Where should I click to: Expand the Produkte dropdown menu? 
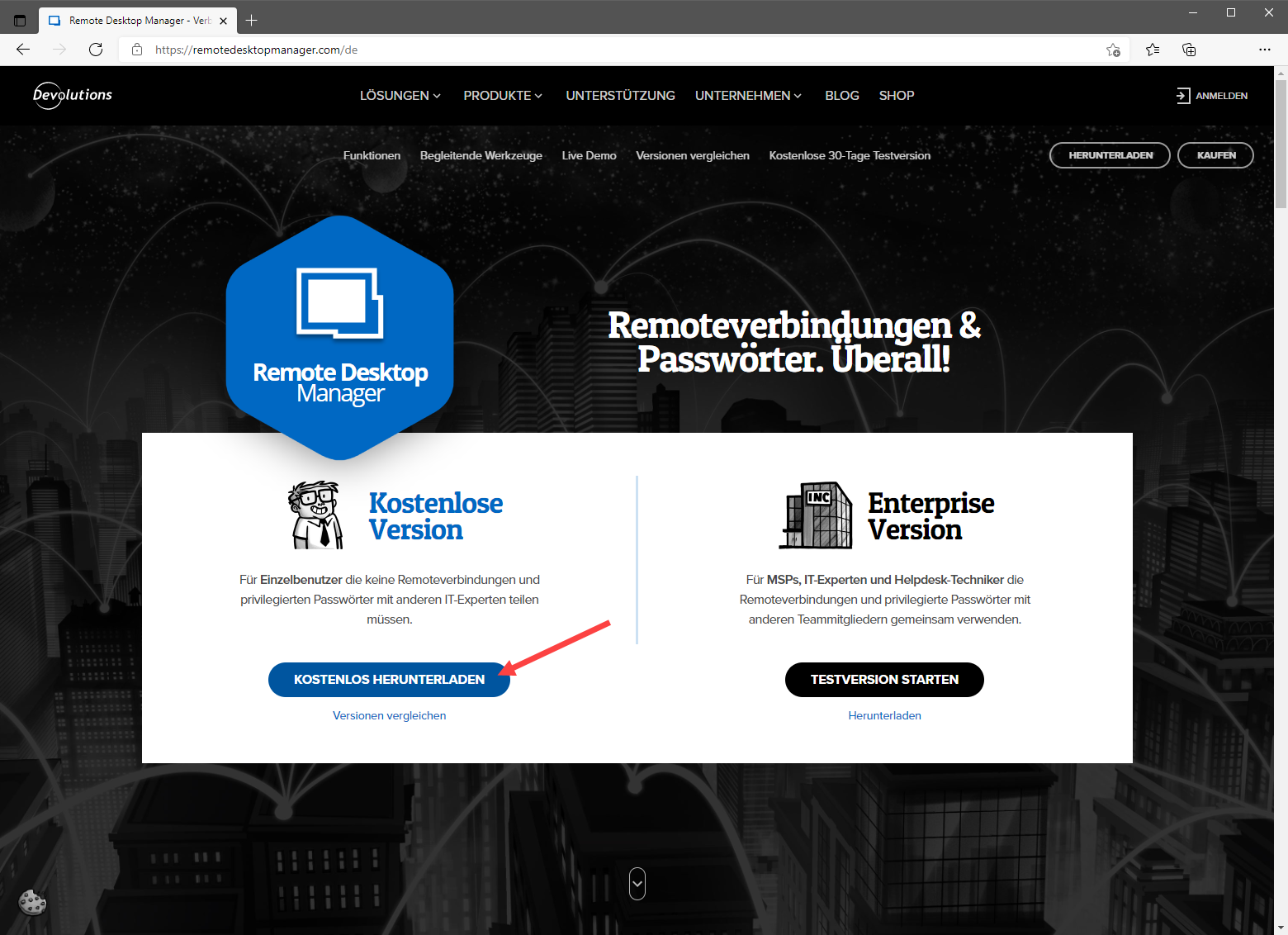click(503, 96)
